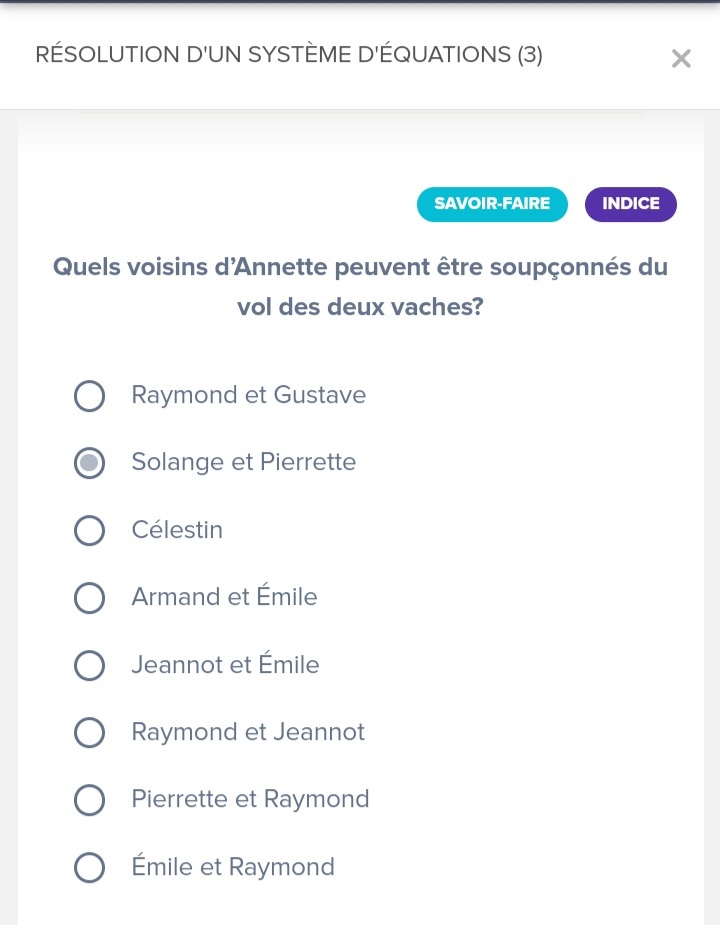Open the SAVOIR-FAIRE help
This screenshot has height=925, width=720.
492,204
